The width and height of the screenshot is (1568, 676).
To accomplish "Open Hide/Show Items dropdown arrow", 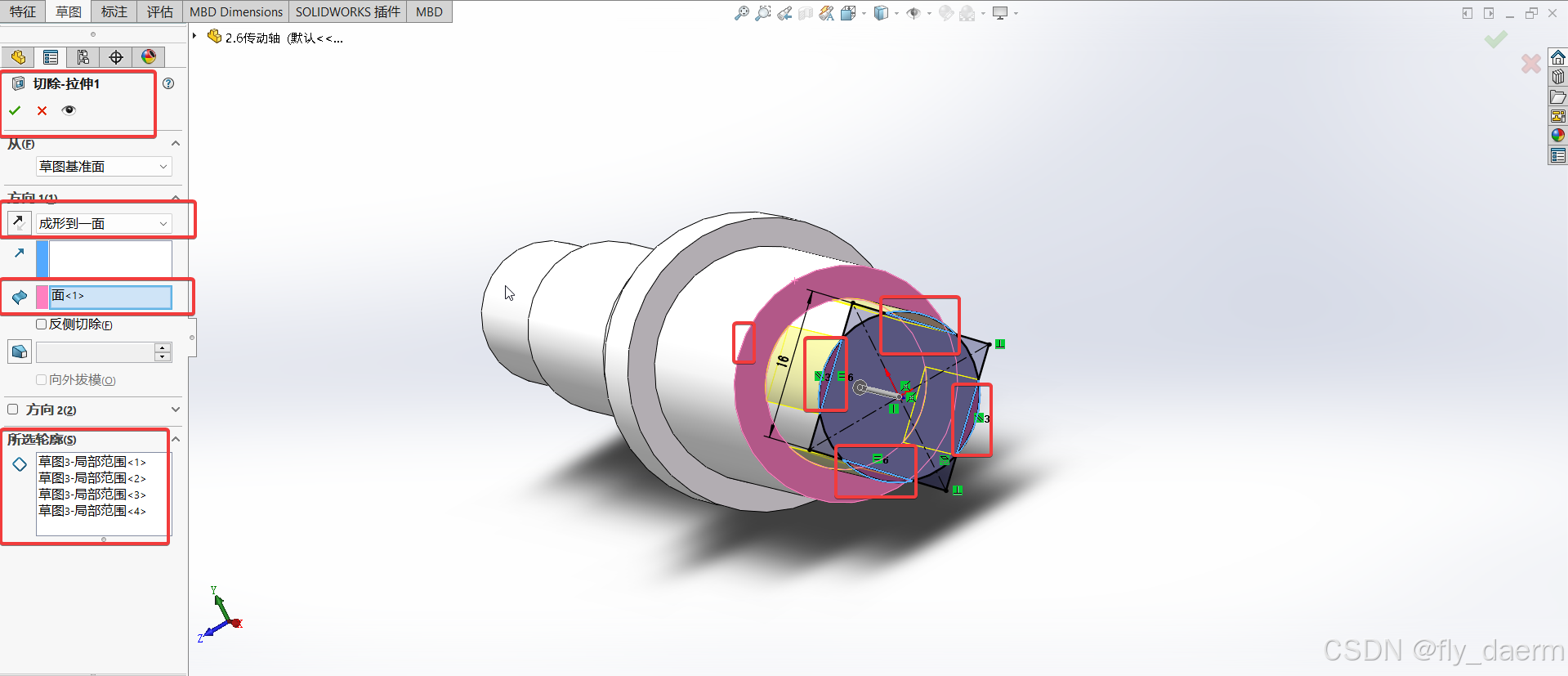I will pos(929,13).
